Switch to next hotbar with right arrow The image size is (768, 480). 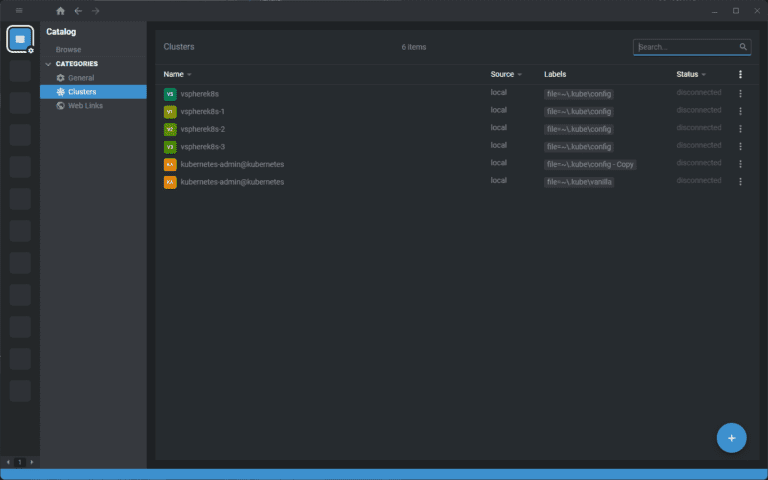[x=32, y=462]
